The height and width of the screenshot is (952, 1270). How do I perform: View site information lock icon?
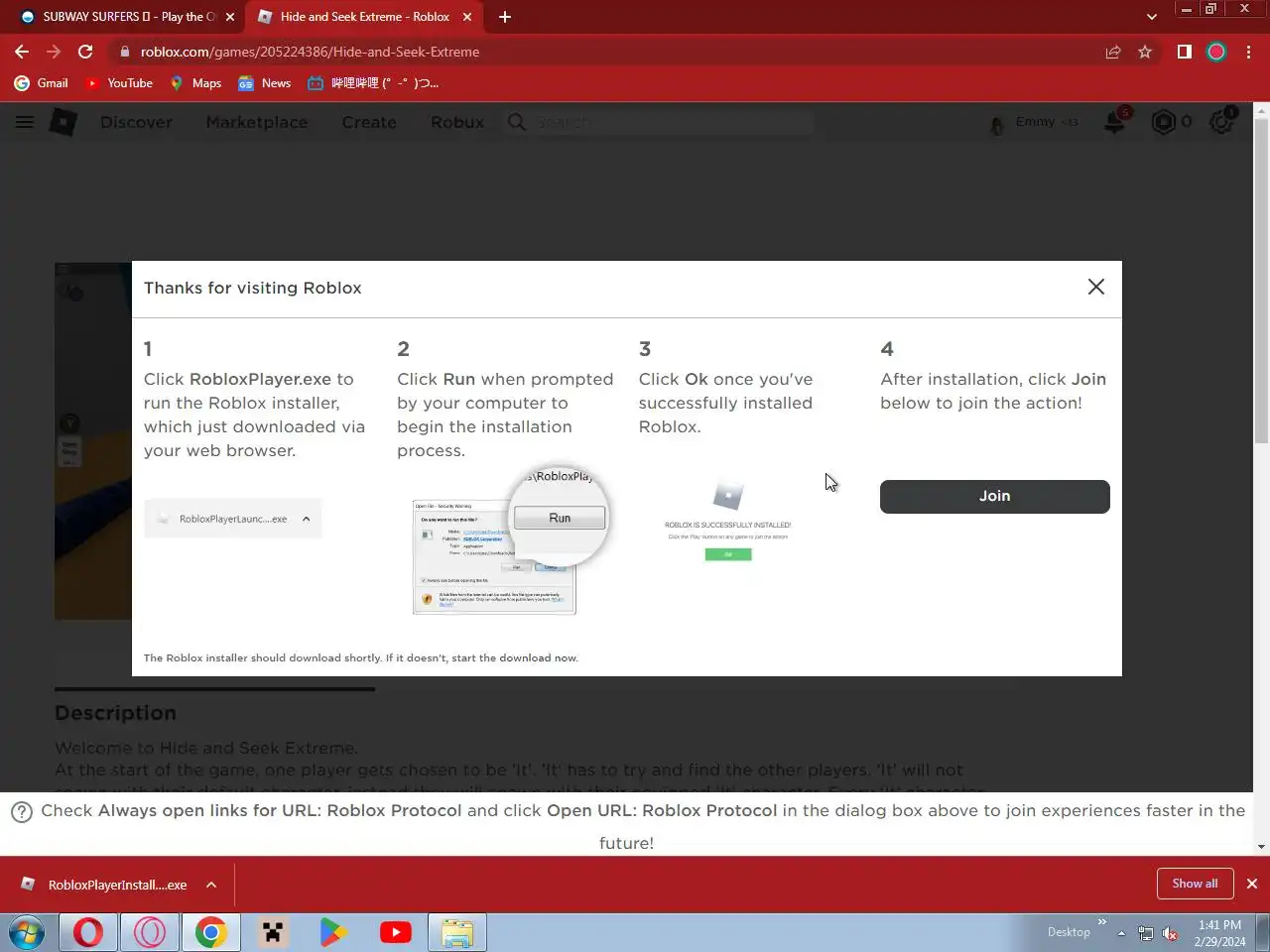[124, 52]
